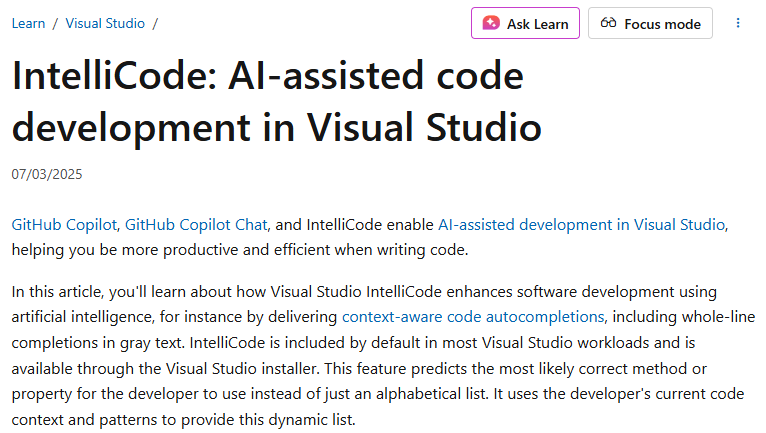The width and height of the screenshot is (766, 433).
Task: Click the 07/03/2025 publication date
Action: (47, 174)
